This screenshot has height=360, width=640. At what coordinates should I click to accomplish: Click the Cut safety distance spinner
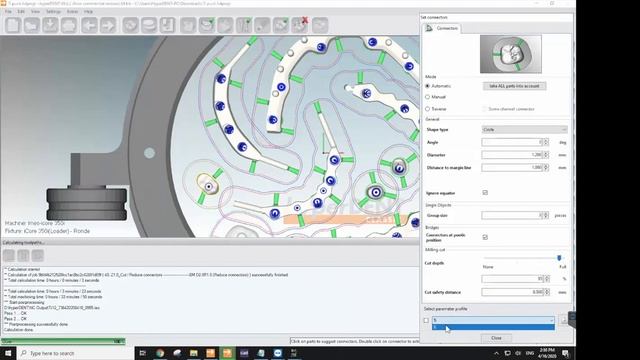coord(547,292)
